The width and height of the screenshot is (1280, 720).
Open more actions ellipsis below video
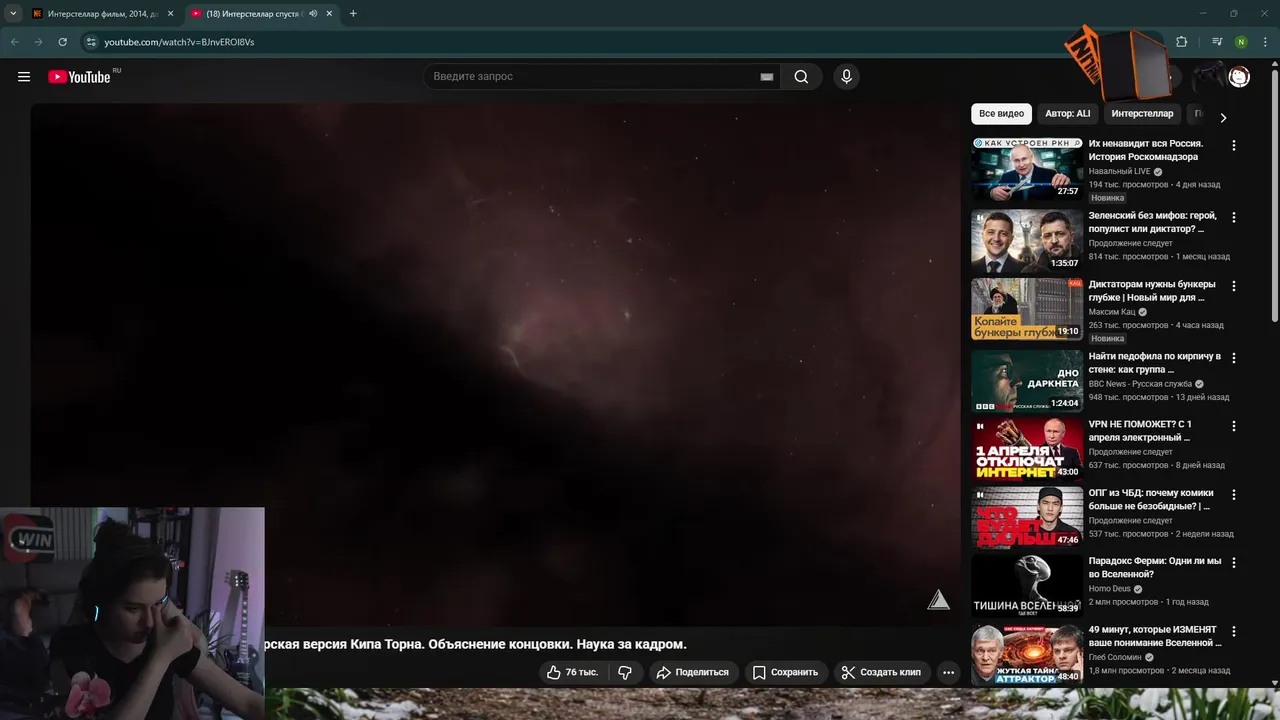click(x=948, y=672)
